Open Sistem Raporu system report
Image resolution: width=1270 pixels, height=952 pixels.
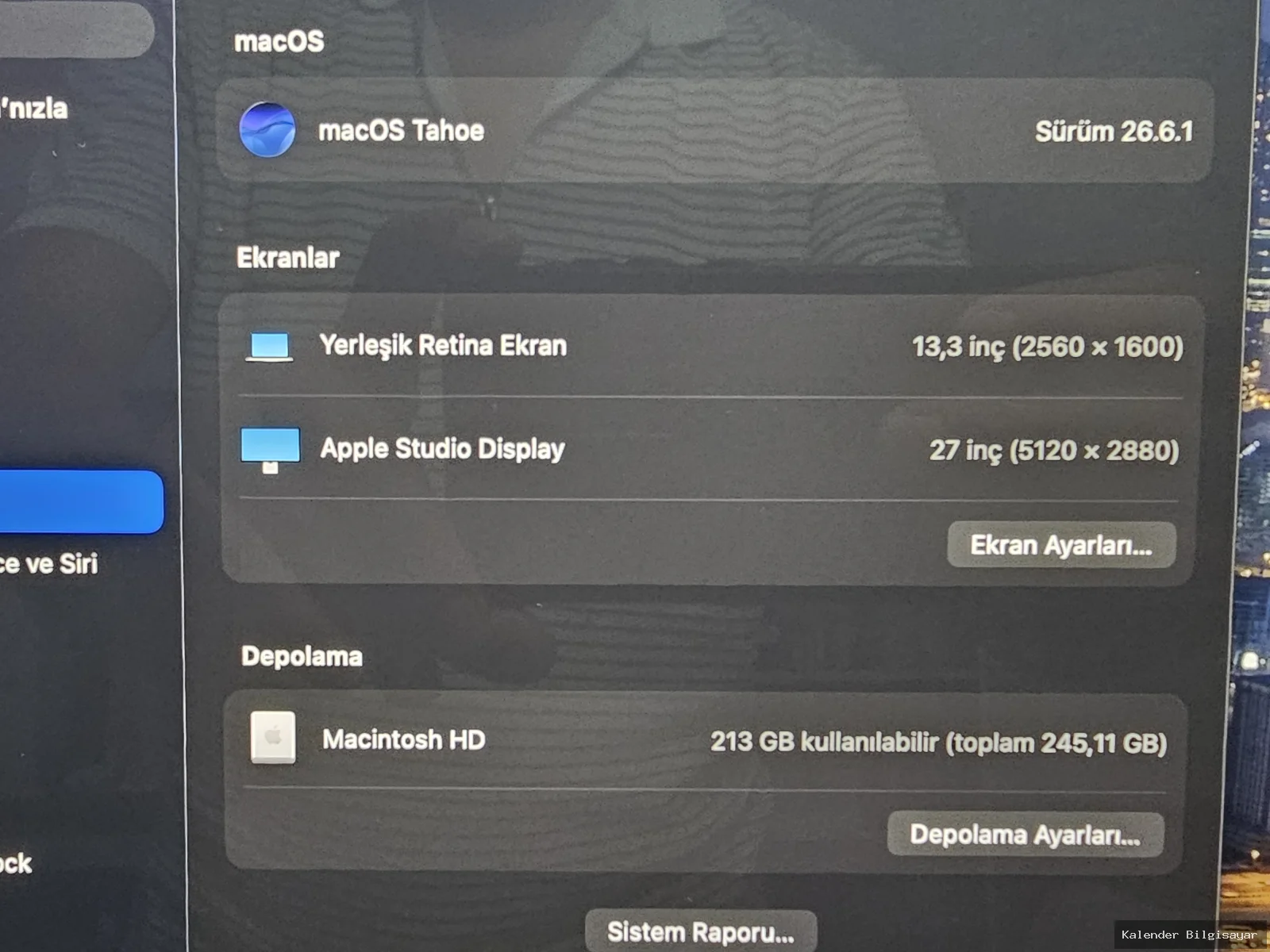(701, 931)
